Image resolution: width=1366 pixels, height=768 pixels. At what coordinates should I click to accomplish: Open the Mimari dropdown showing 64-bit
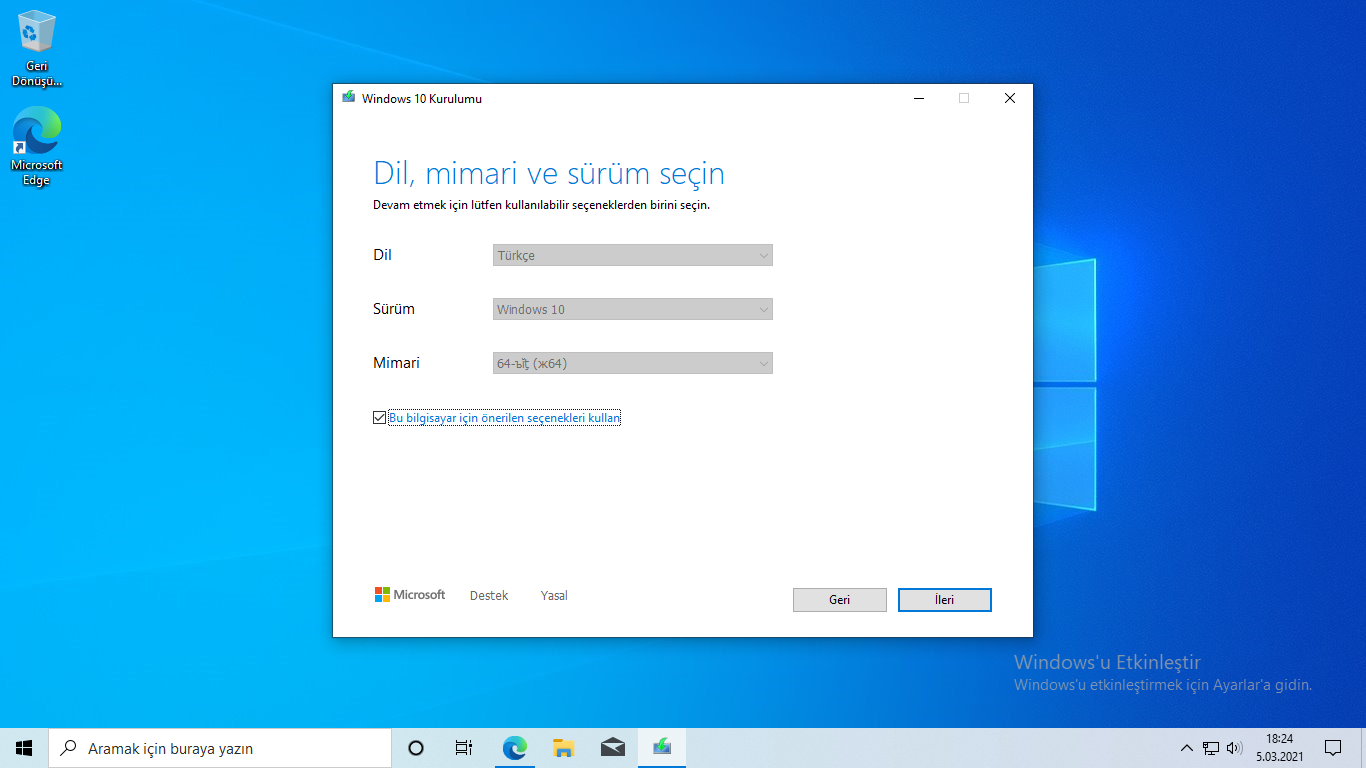pos(633,363)
